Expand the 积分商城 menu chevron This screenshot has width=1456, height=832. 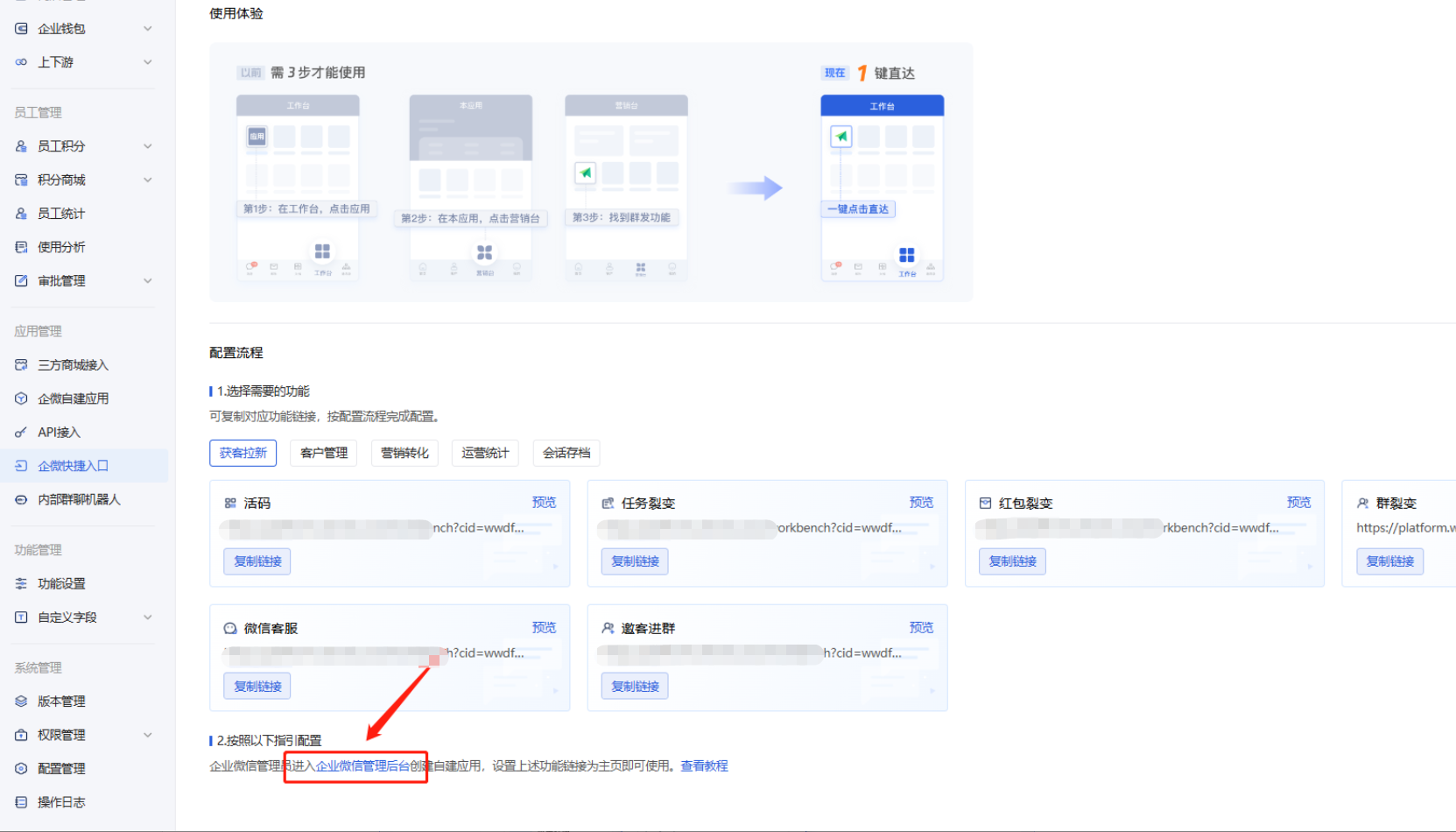click(x=148, y=180)
